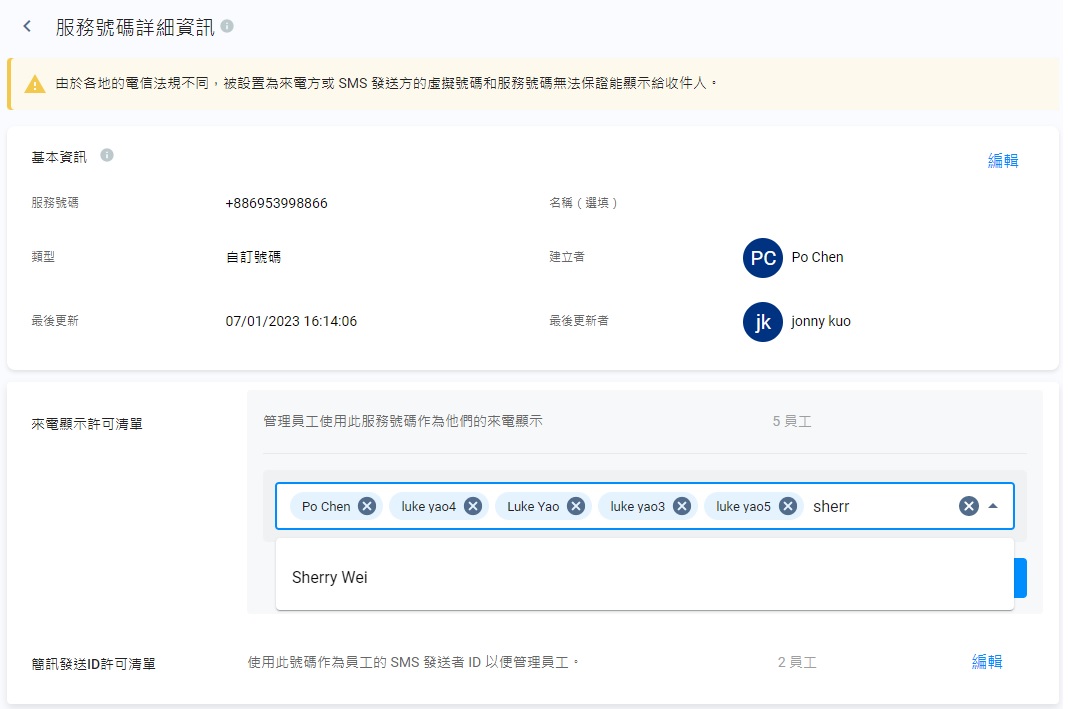
Task: Click the Po Chen chip label
Action: [326, 506]
